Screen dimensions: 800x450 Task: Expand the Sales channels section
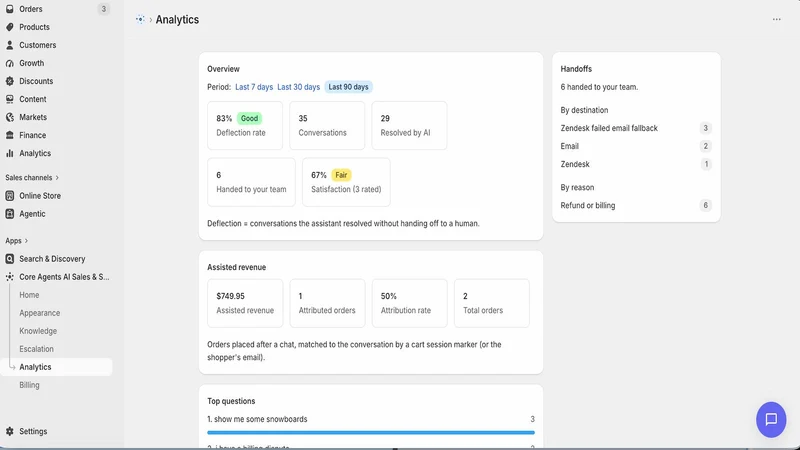(32, 178)
